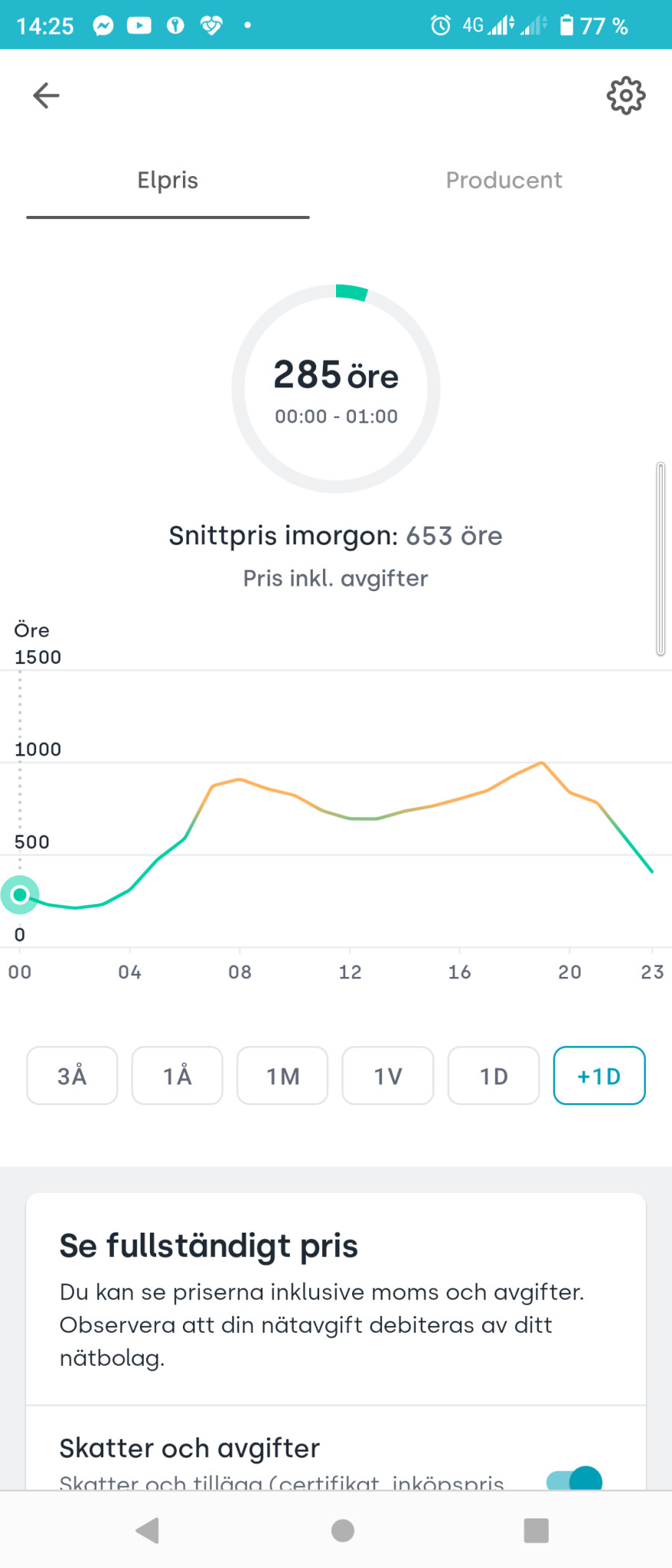Viewport: 672px width, 1568px height.
Task: Toggle the Skatter och avgifter switch
Action: tap(575, 1479)
